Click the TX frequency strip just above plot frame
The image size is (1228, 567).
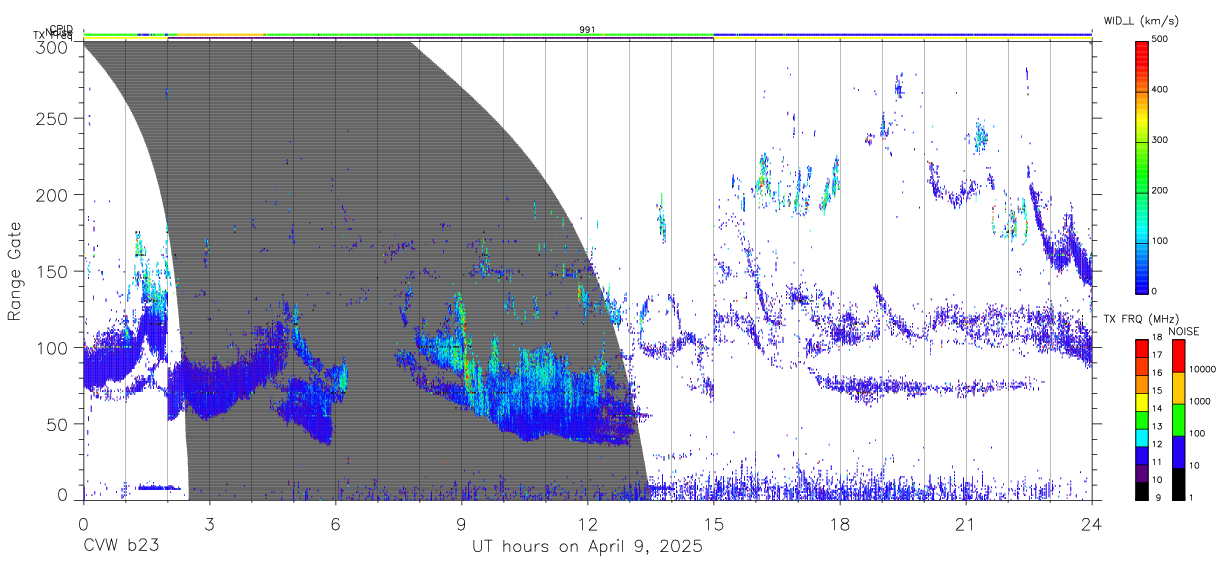(x=587, y=39)
